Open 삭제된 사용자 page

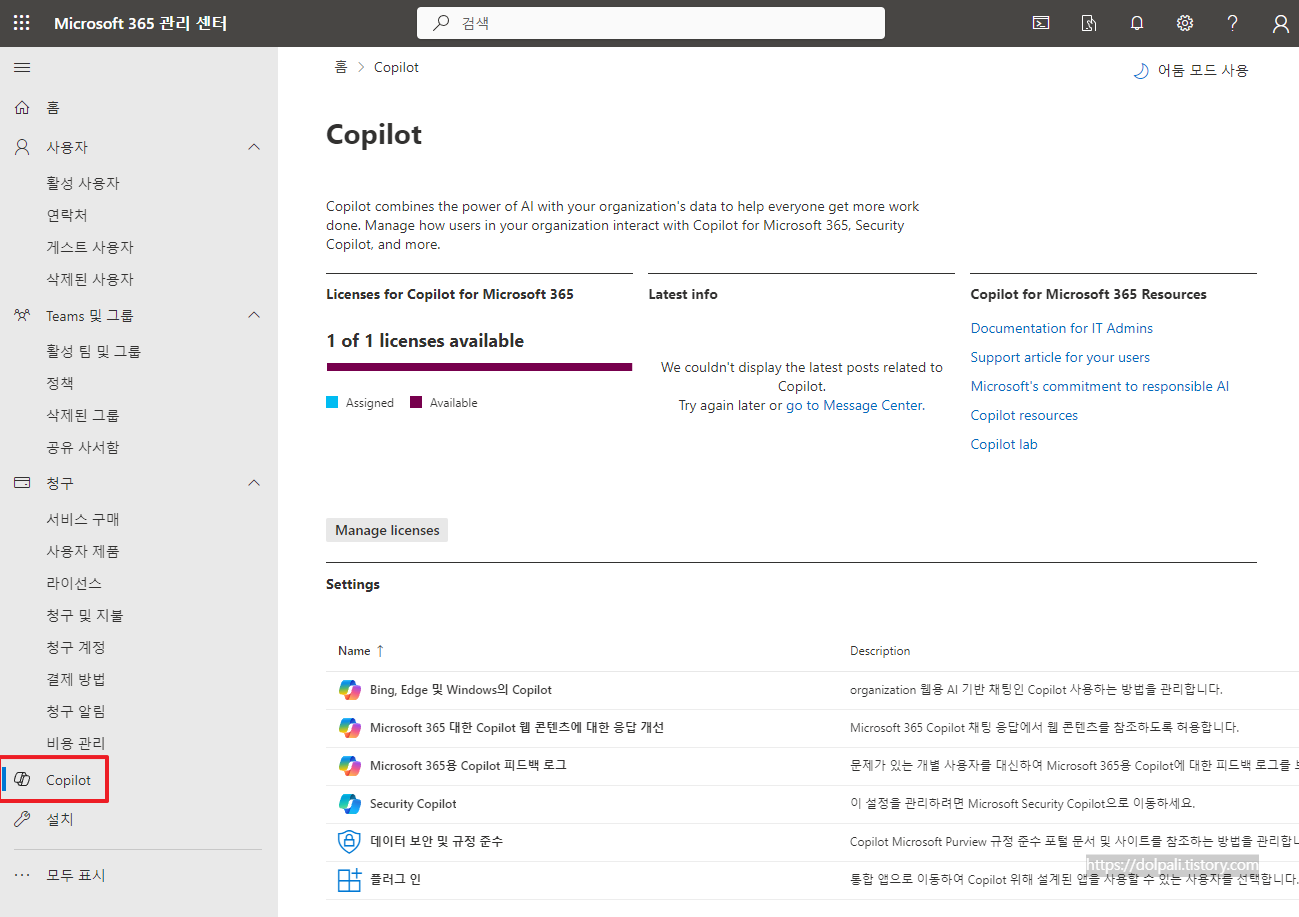tap(90, 279)
